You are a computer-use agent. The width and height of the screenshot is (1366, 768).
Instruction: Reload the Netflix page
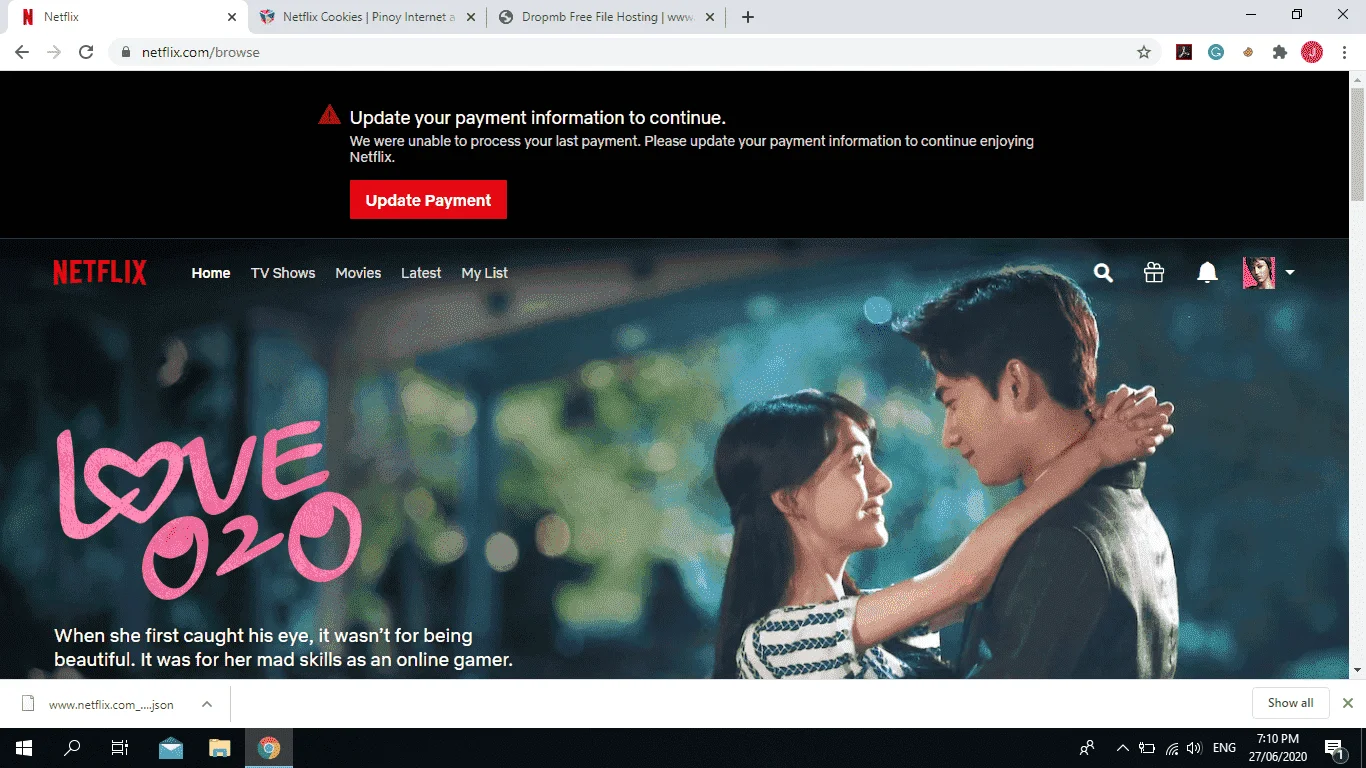point(86,52)
